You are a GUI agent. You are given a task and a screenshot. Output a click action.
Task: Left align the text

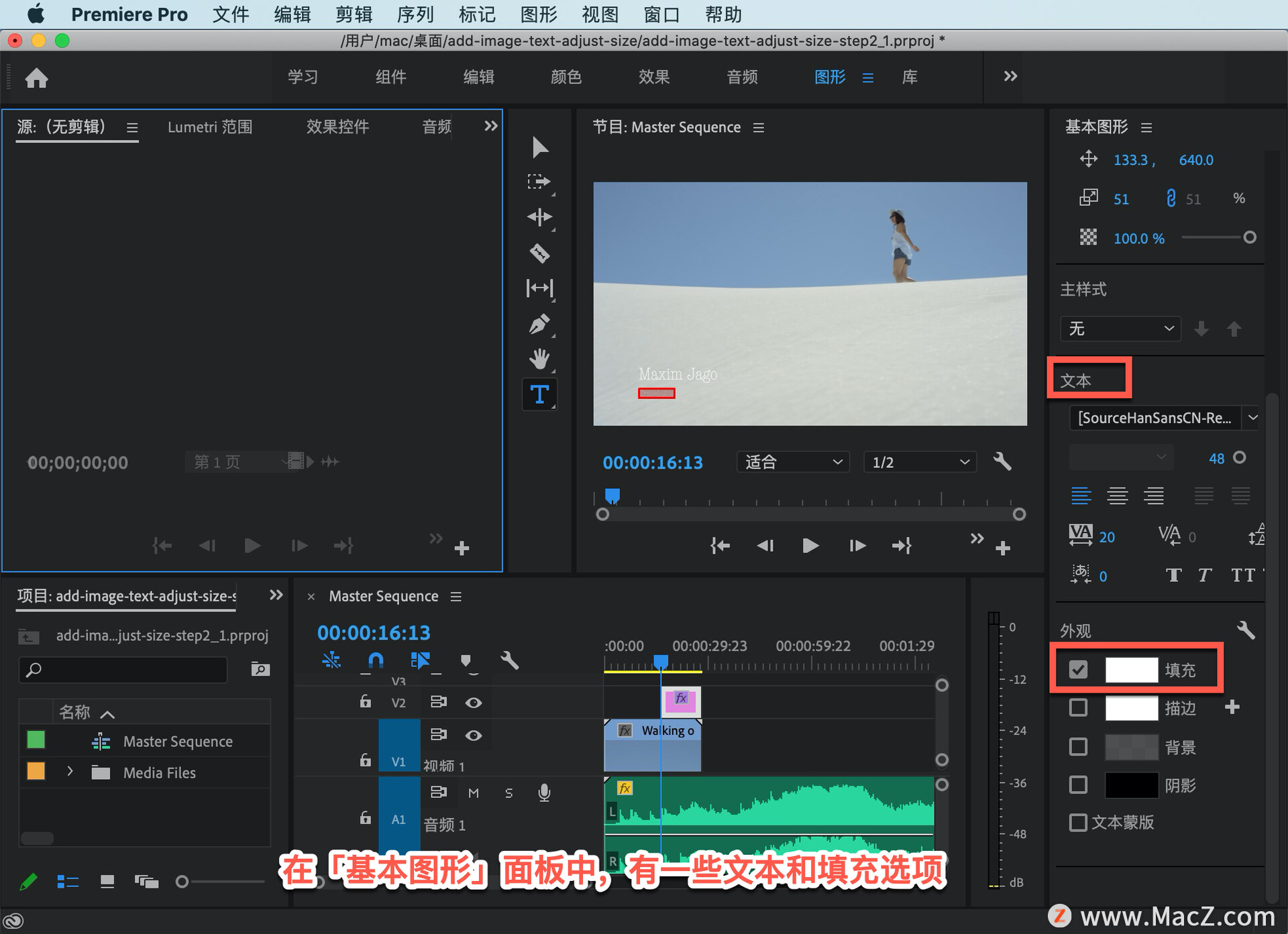[x=1081, y=495]
